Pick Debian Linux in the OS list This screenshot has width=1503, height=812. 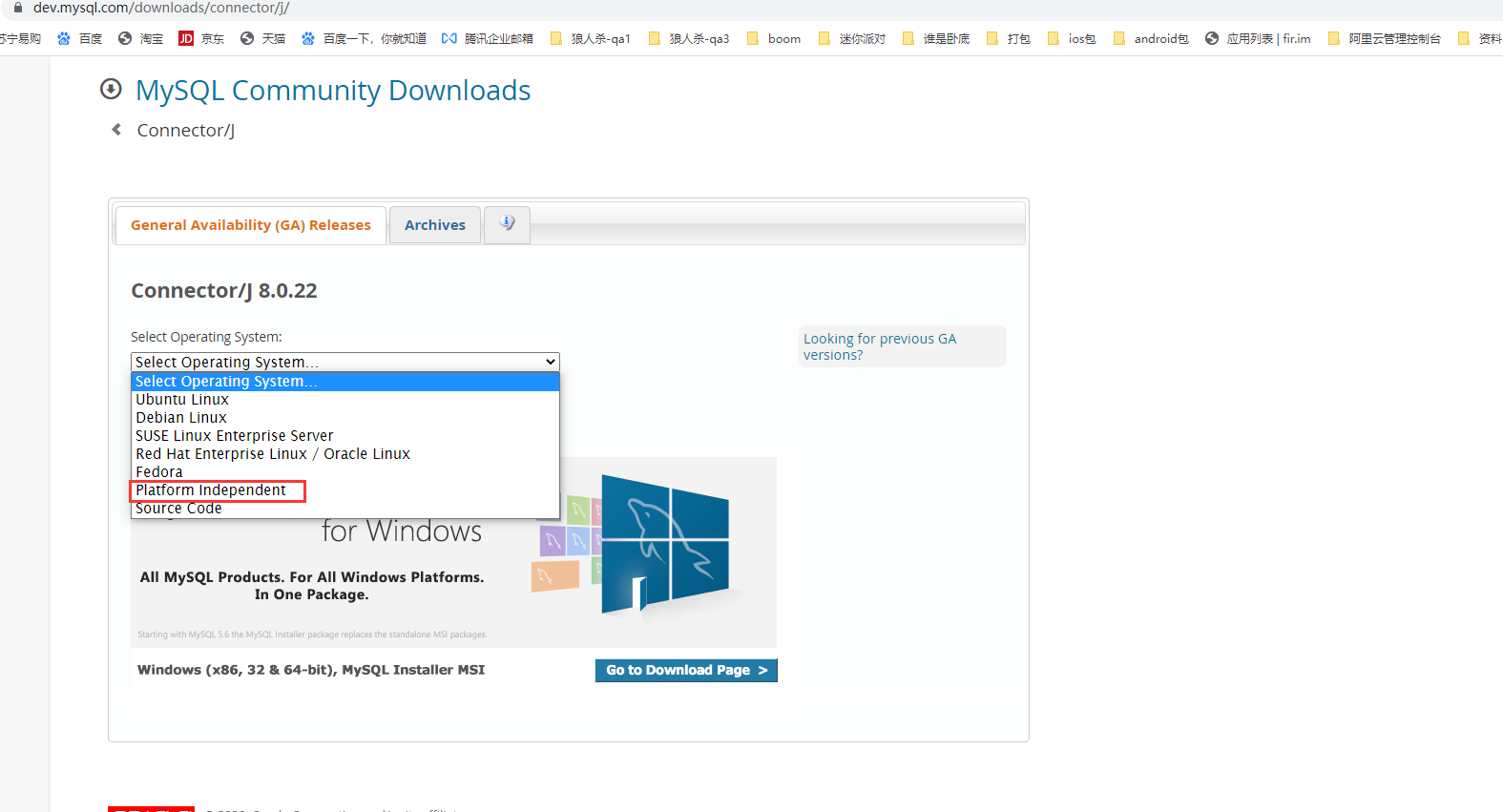tap(344, 418)
